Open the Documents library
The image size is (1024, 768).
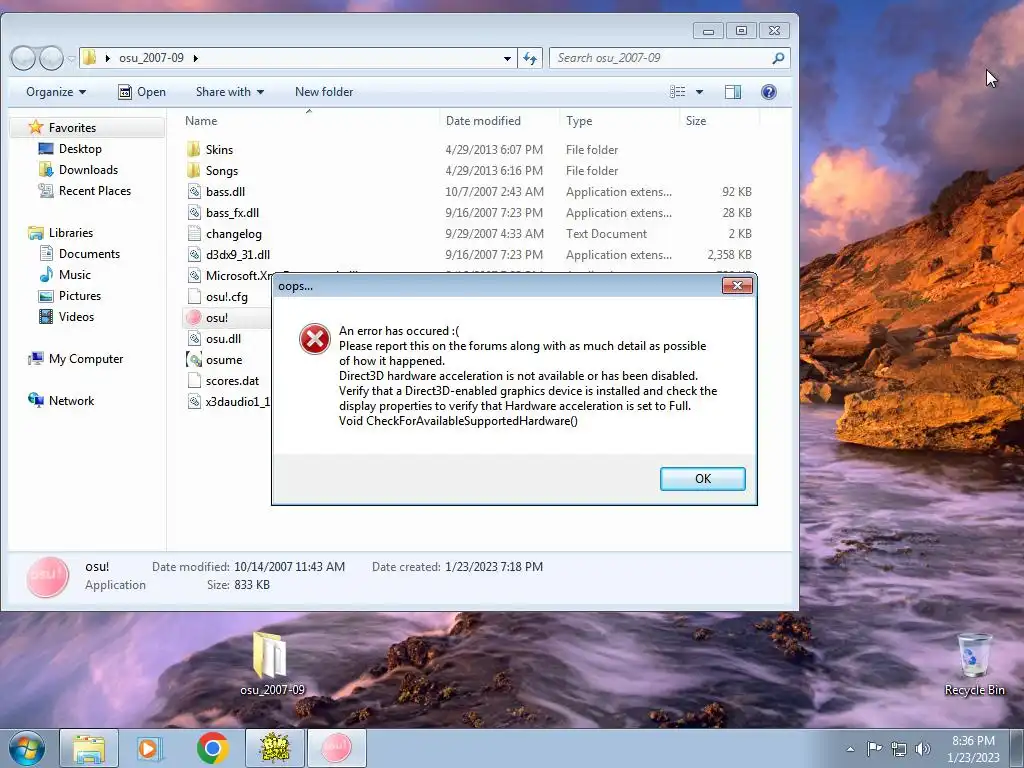[80, 253]
